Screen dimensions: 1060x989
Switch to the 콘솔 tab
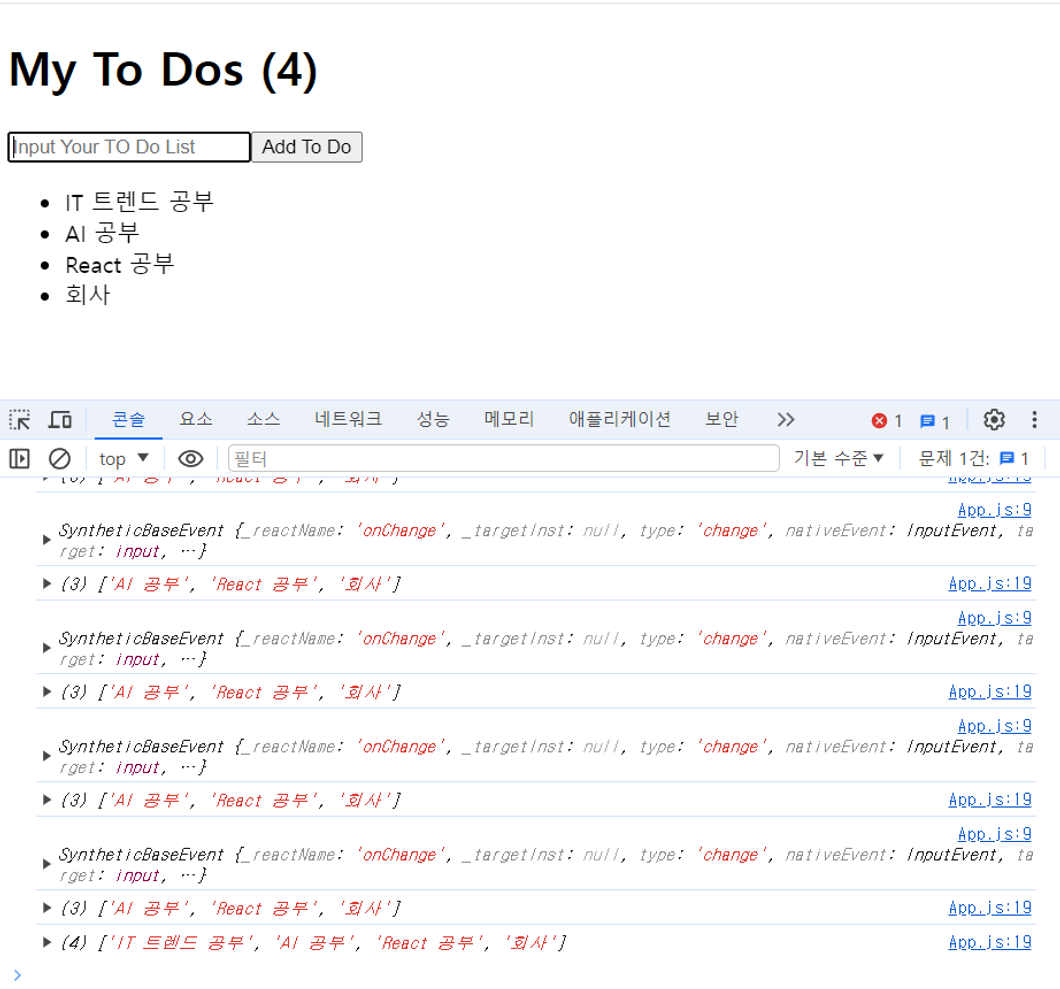coord(128,420)
